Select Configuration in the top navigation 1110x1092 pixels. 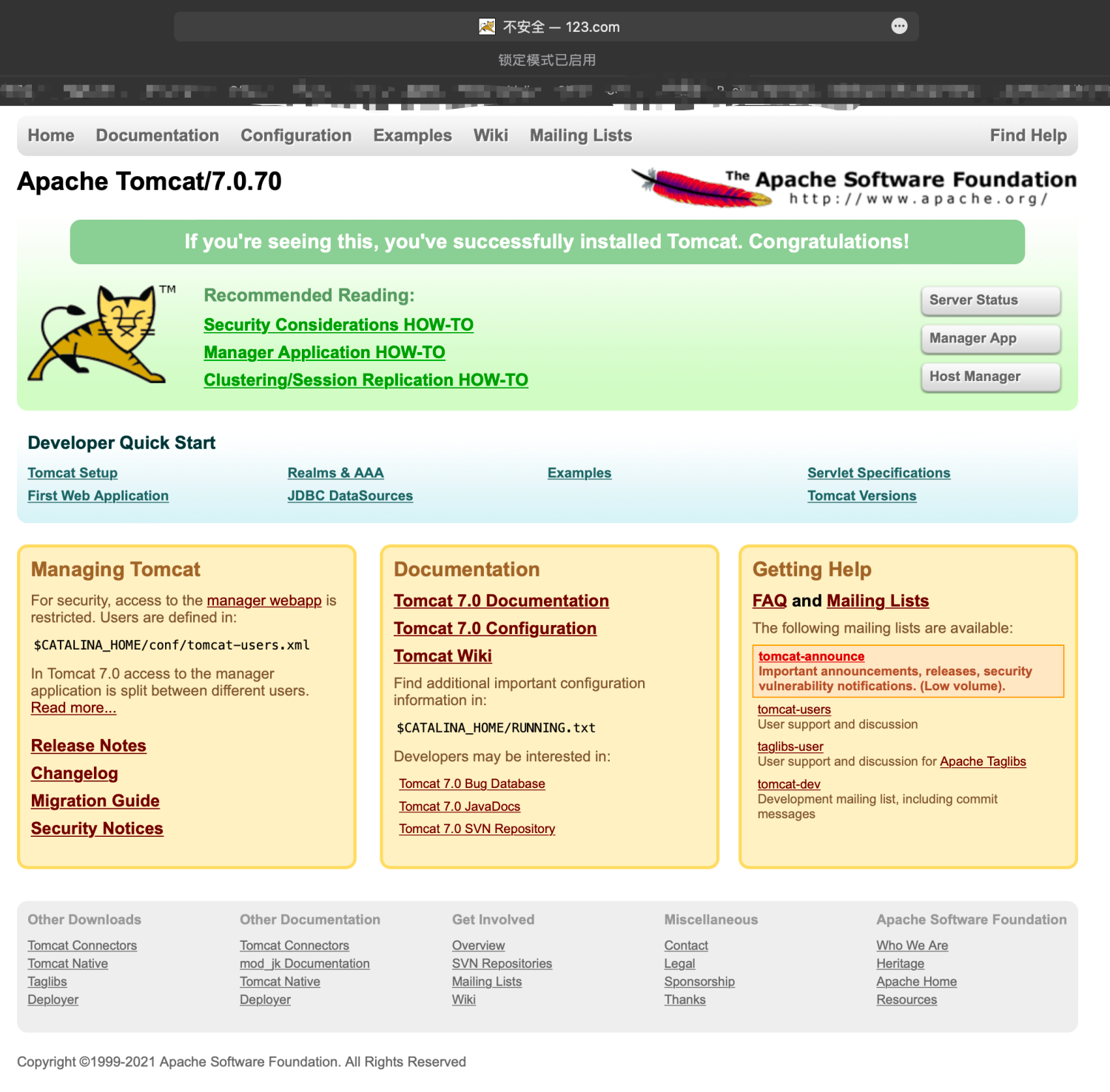click(296, 135)
